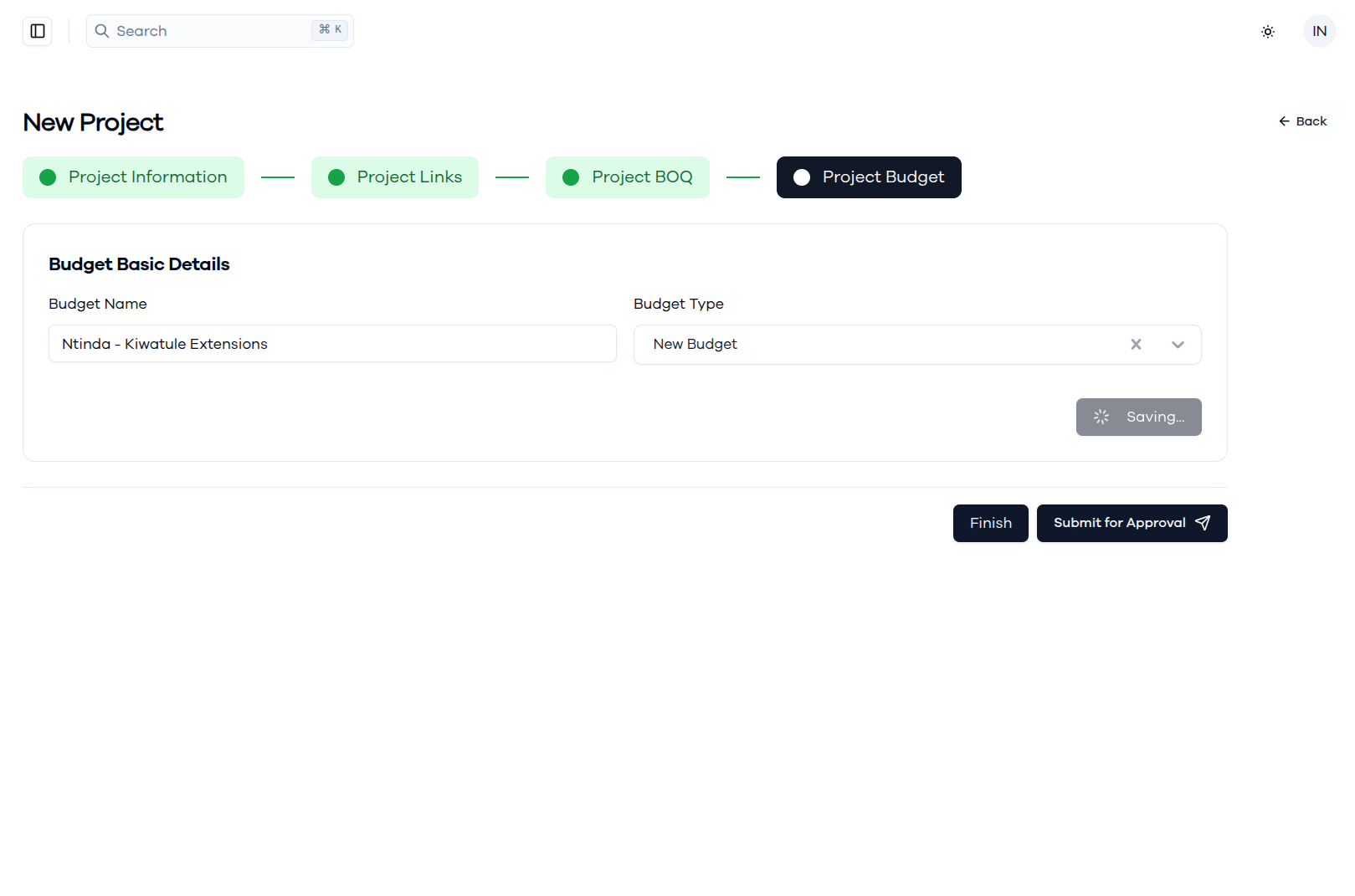Click the Finish button

[x=991, y=523]
